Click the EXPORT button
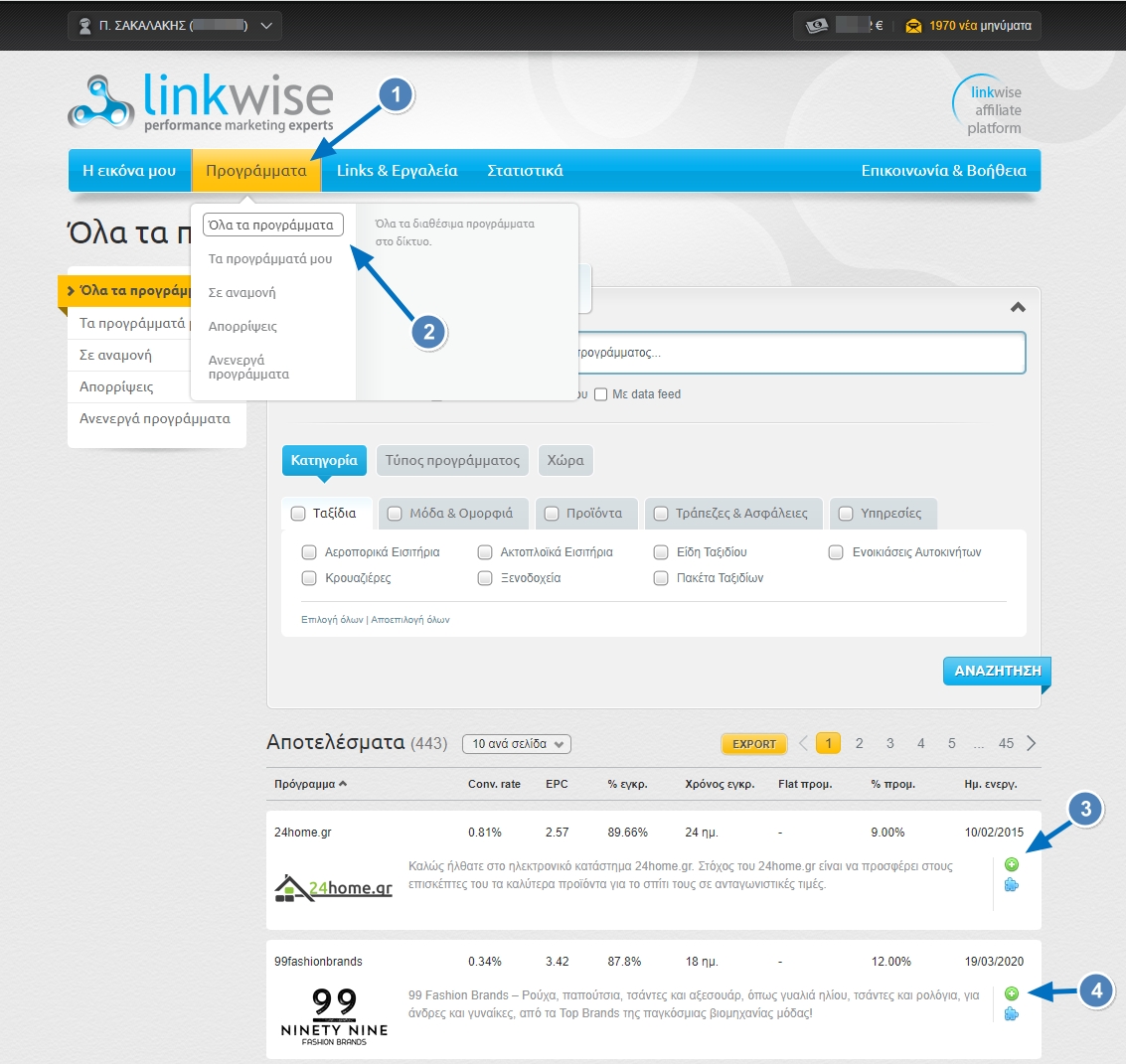The width and height of the screenshot is (1126, 1064). click(753, 744)
